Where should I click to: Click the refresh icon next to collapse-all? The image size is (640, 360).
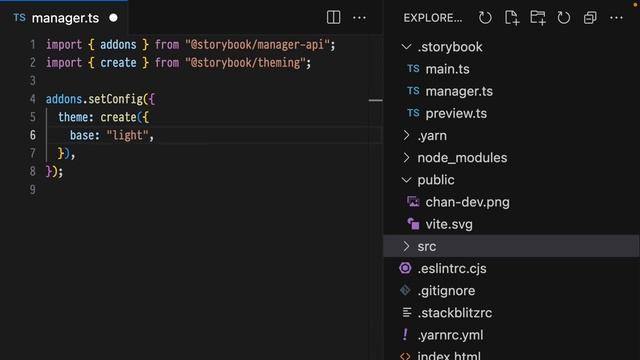click(x=564, y=18)
